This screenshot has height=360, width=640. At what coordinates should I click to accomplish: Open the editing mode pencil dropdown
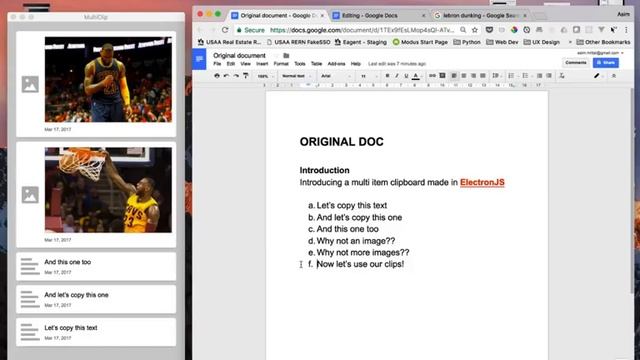(598, 76)
